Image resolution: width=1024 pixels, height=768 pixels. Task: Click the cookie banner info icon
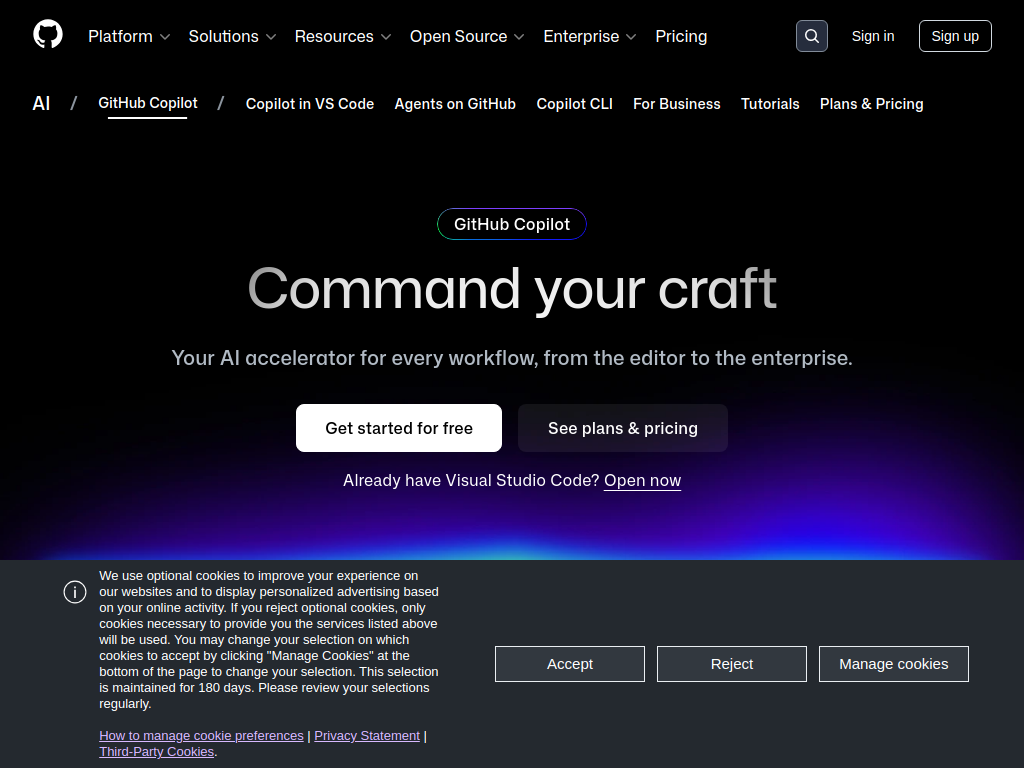coord(75,592)
